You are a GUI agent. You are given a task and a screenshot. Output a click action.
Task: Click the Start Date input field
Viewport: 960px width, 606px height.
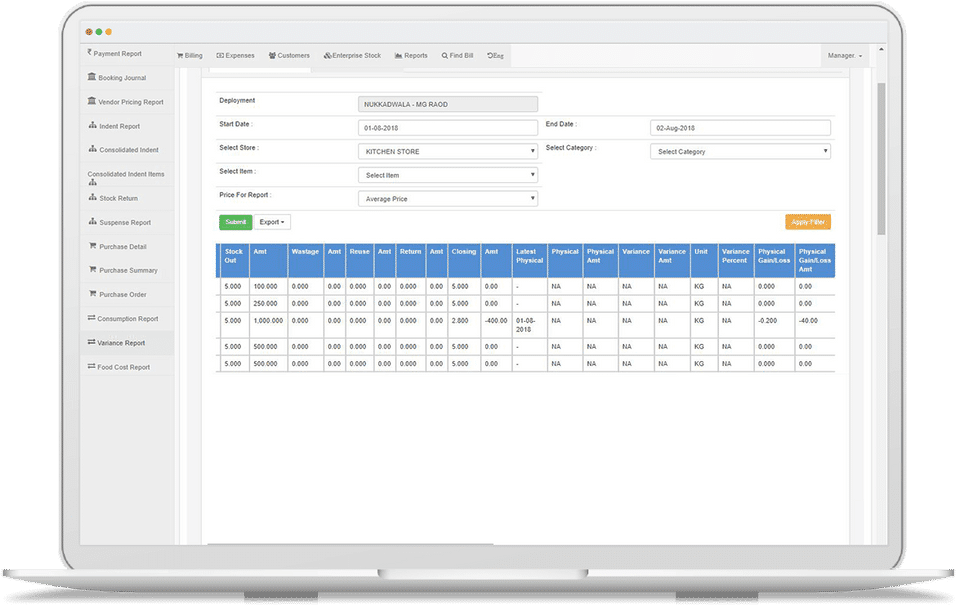448,128
